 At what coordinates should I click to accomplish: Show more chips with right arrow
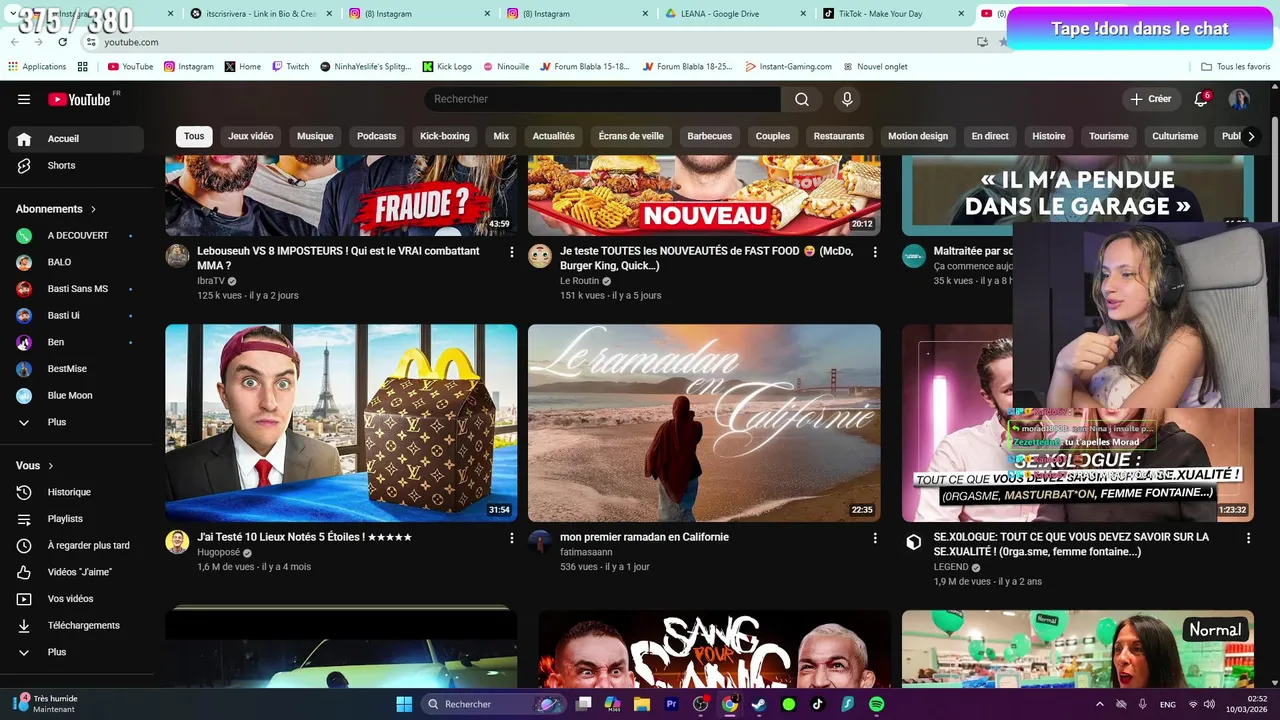click(1250, 136)
